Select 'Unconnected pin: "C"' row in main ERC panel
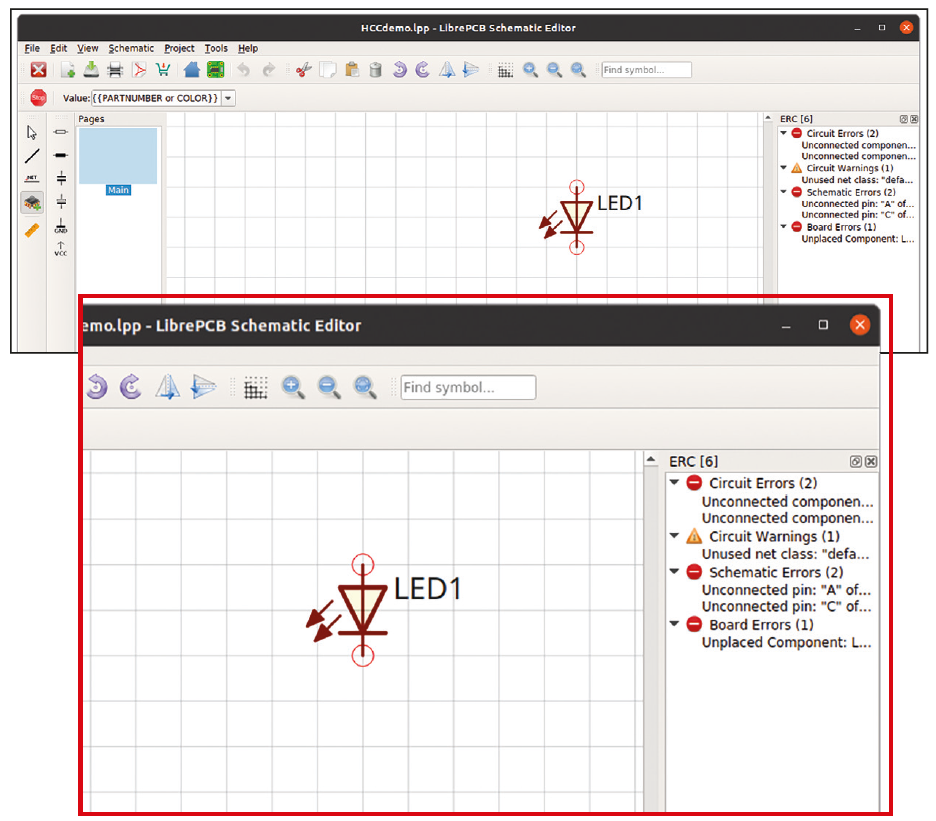Viewport: 936px width, 821px height. 857,214
